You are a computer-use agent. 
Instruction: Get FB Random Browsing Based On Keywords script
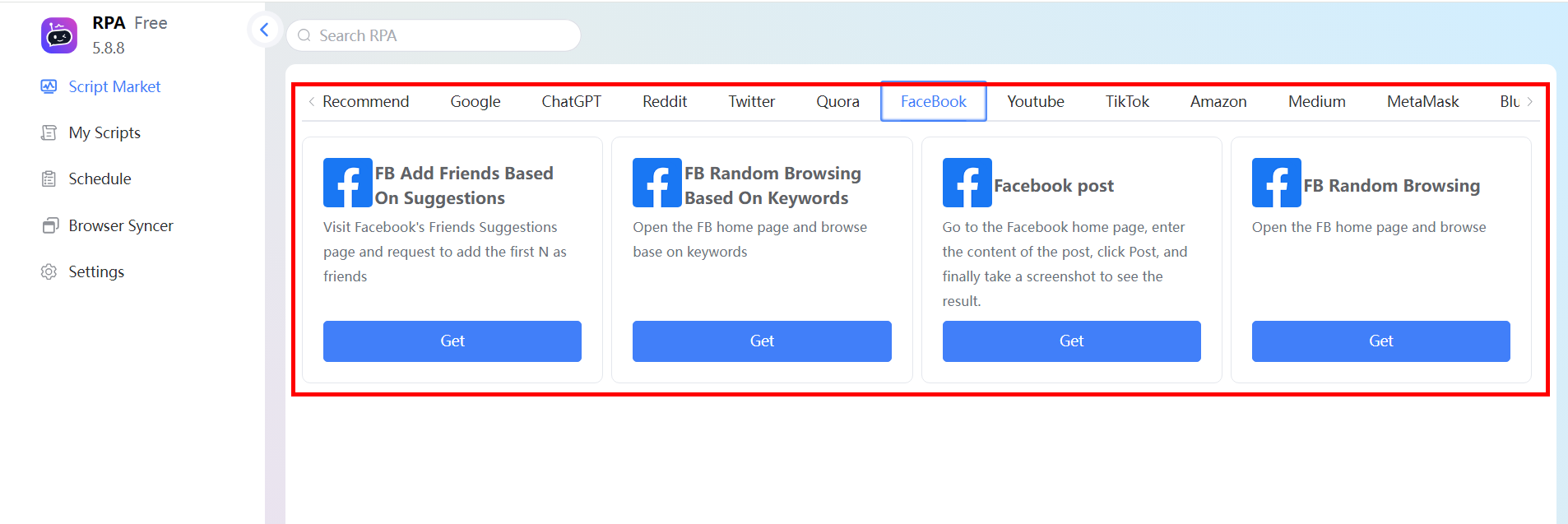coord(762,341)
